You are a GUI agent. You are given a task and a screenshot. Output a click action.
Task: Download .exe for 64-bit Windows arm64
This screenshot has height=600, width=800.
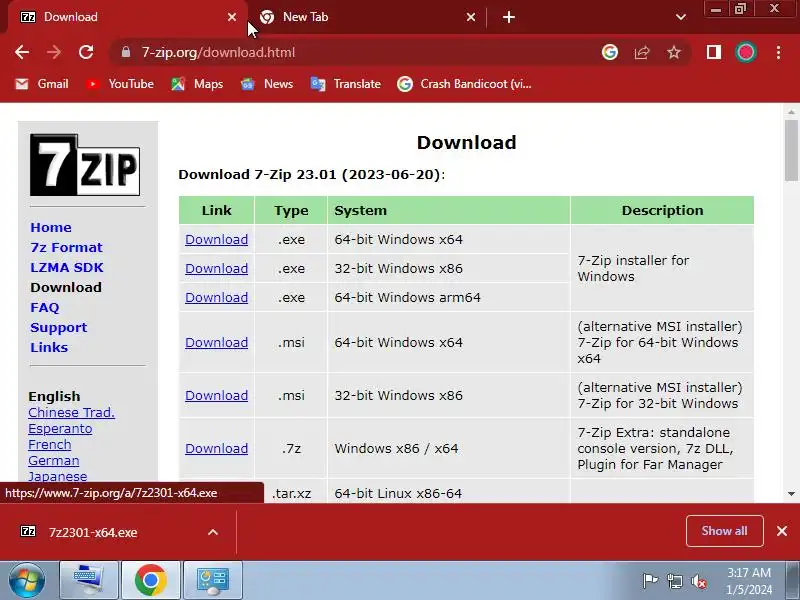(x=216, y=297)
